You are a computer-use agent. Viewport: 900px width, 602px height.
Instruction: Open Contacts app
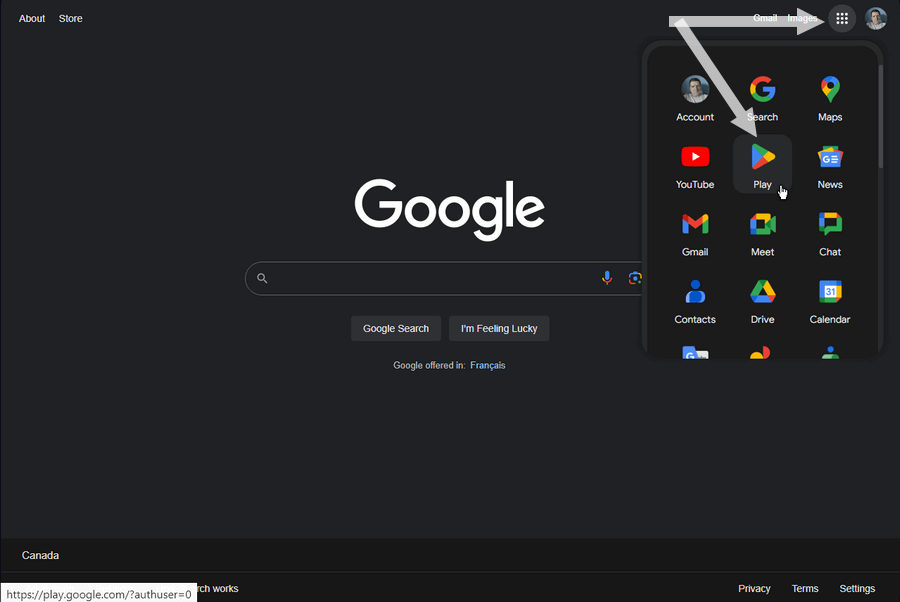point(695,301)
